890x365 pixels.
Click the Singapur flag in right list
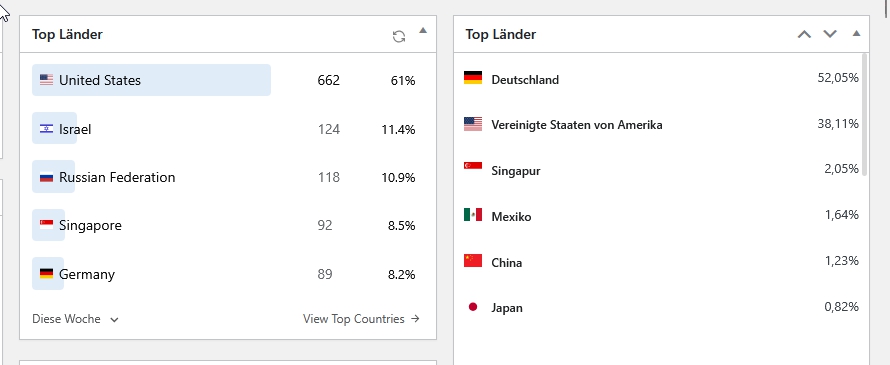coord(473,166)
